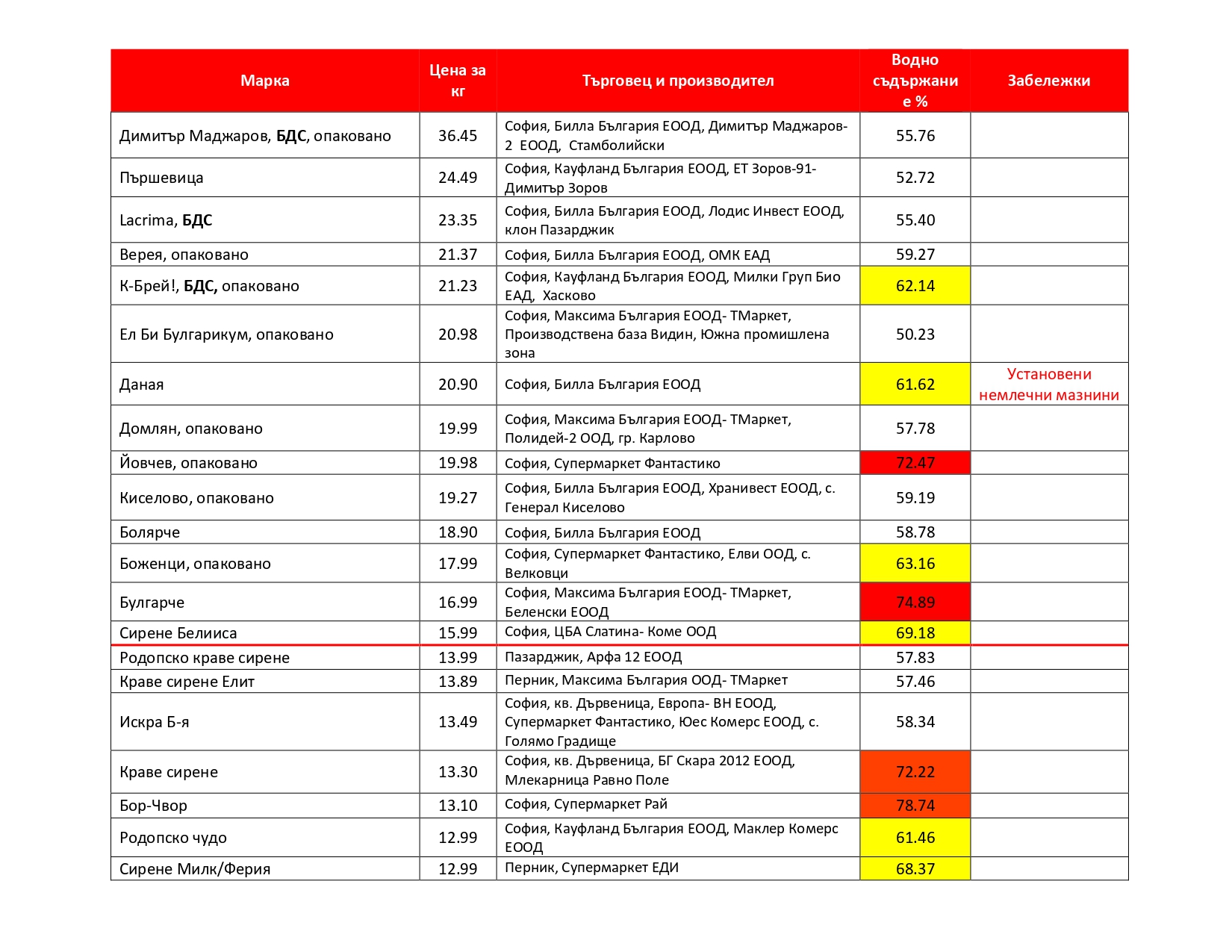Screen dimensions: 1232x952
Task: Select the yellow 62.14 water content cell
Action: click(915, 286)
